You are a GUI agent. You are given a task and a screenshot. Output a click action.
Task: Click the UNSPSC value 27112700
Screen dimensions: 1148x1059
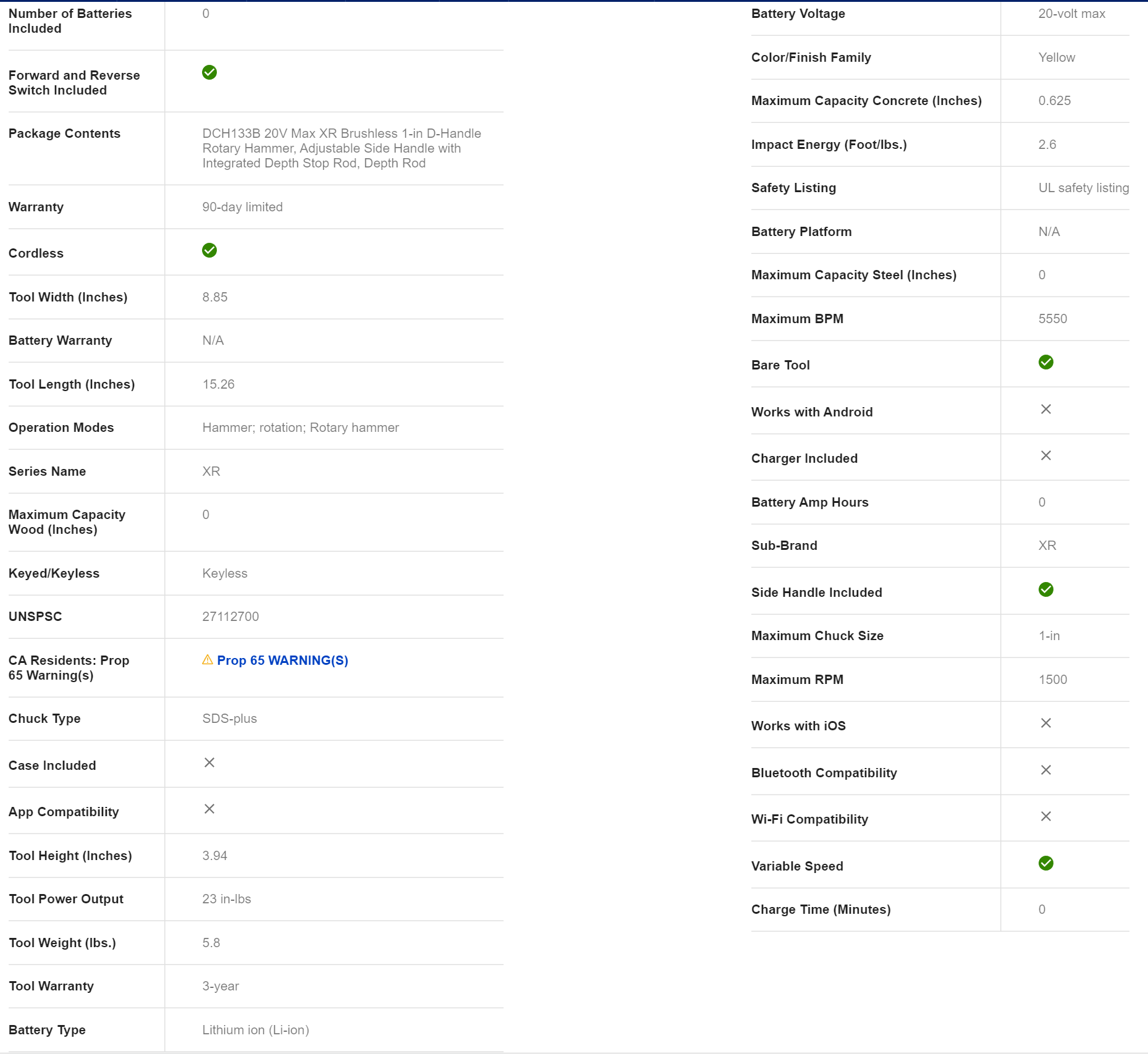(x=230, y=617)
